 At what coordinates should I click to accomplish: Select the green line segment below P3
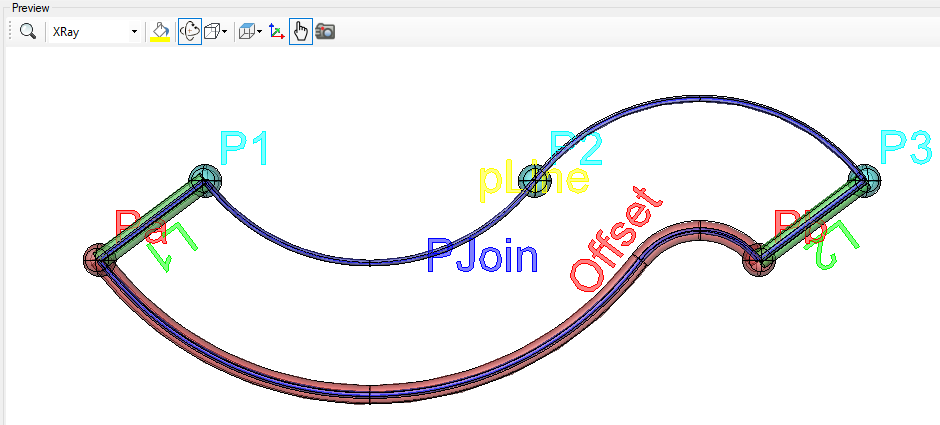pyautogui.click(x=808, y=223)
